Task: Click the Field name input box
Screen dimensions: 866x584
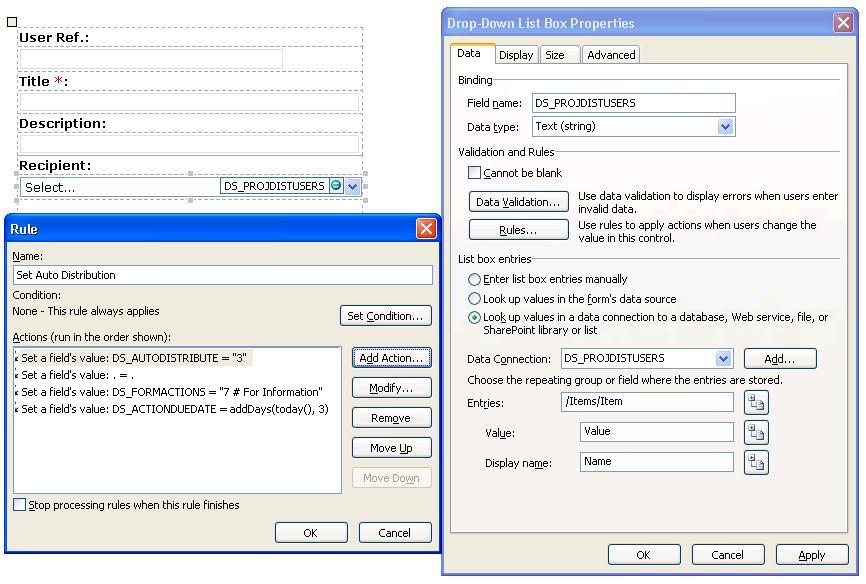Action: tap(633, 103)
